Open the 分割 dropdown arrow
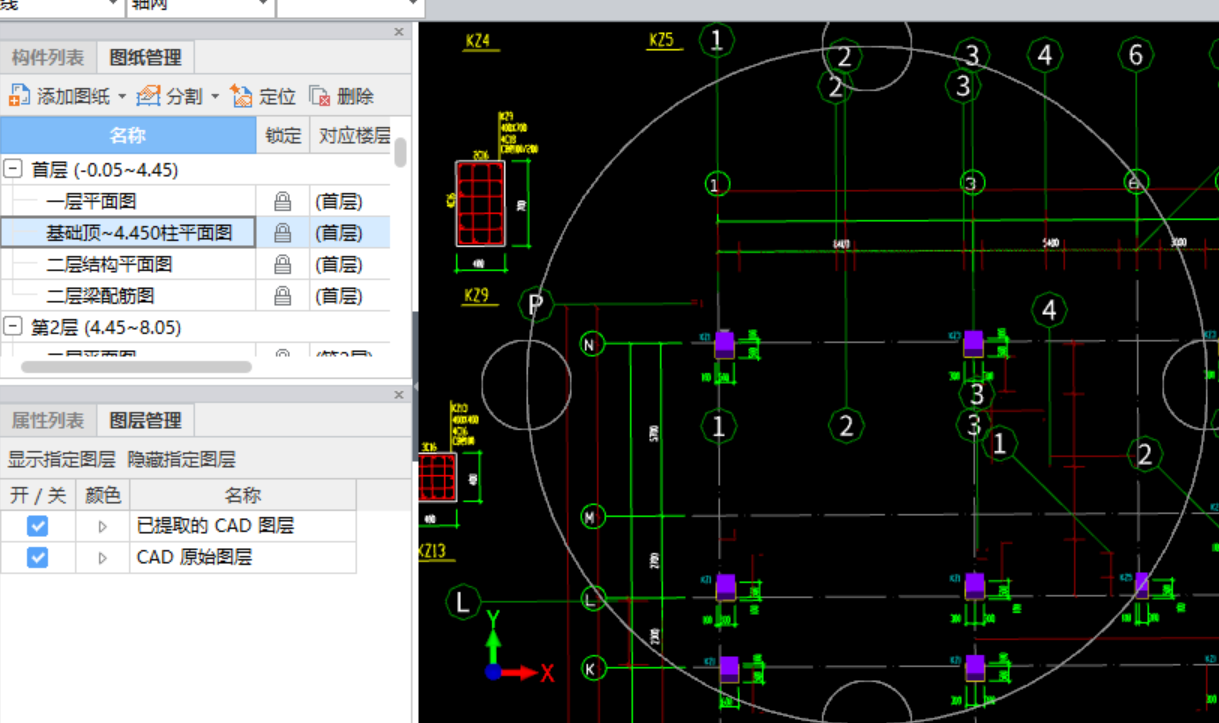Viewport: 1219px width, 723px height. (215, 97)
